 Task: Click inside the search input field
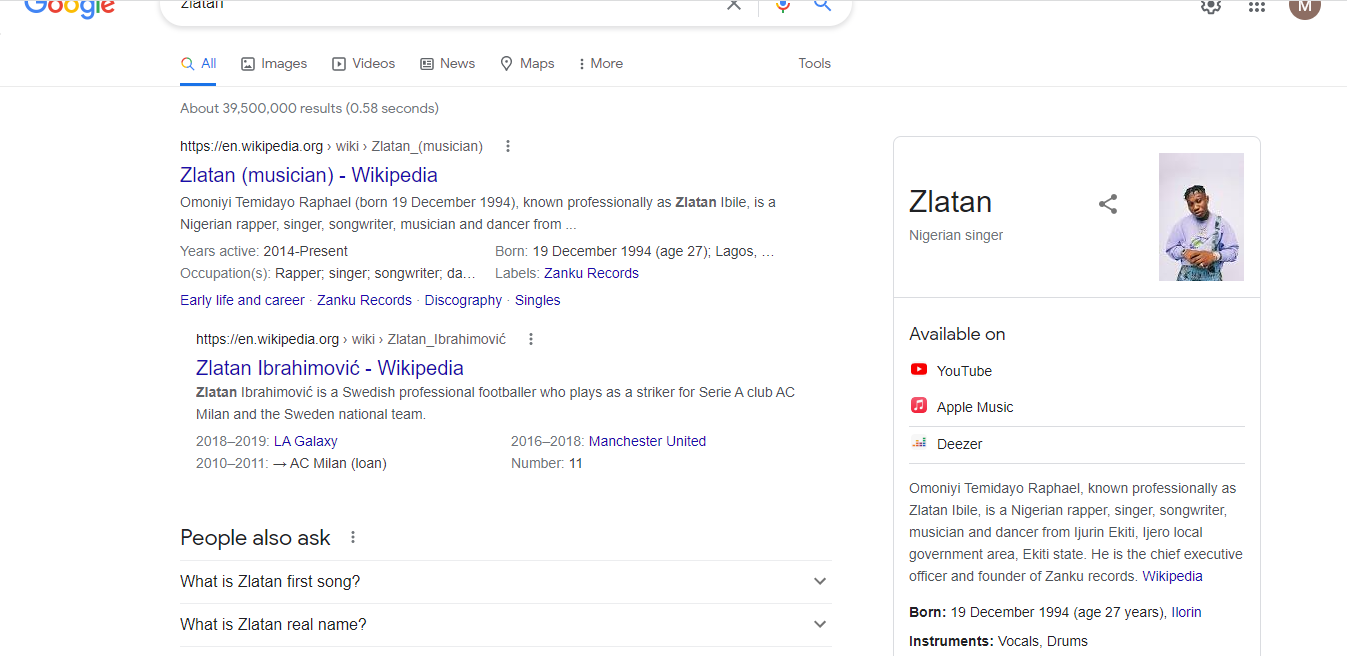click(450, 6)
